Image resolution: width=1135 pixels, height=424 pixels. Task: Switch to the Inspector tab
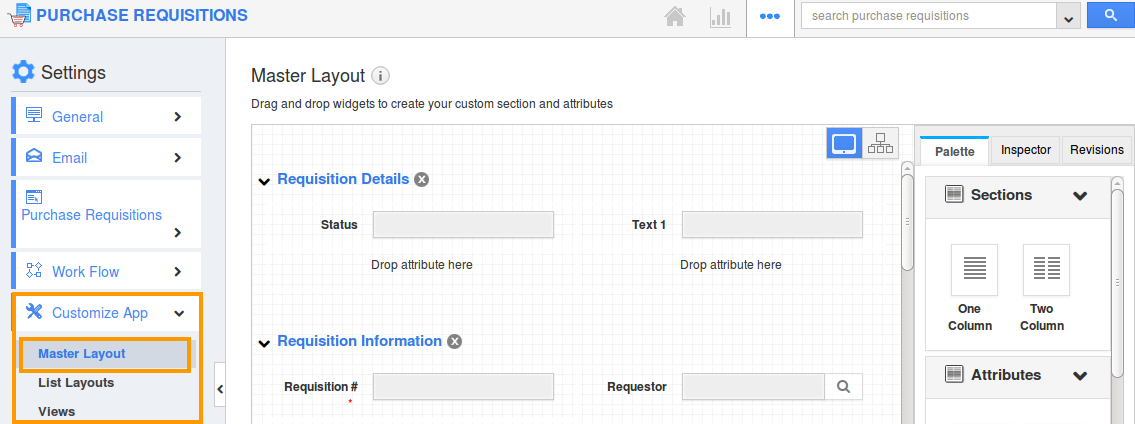coord(1026,150)
